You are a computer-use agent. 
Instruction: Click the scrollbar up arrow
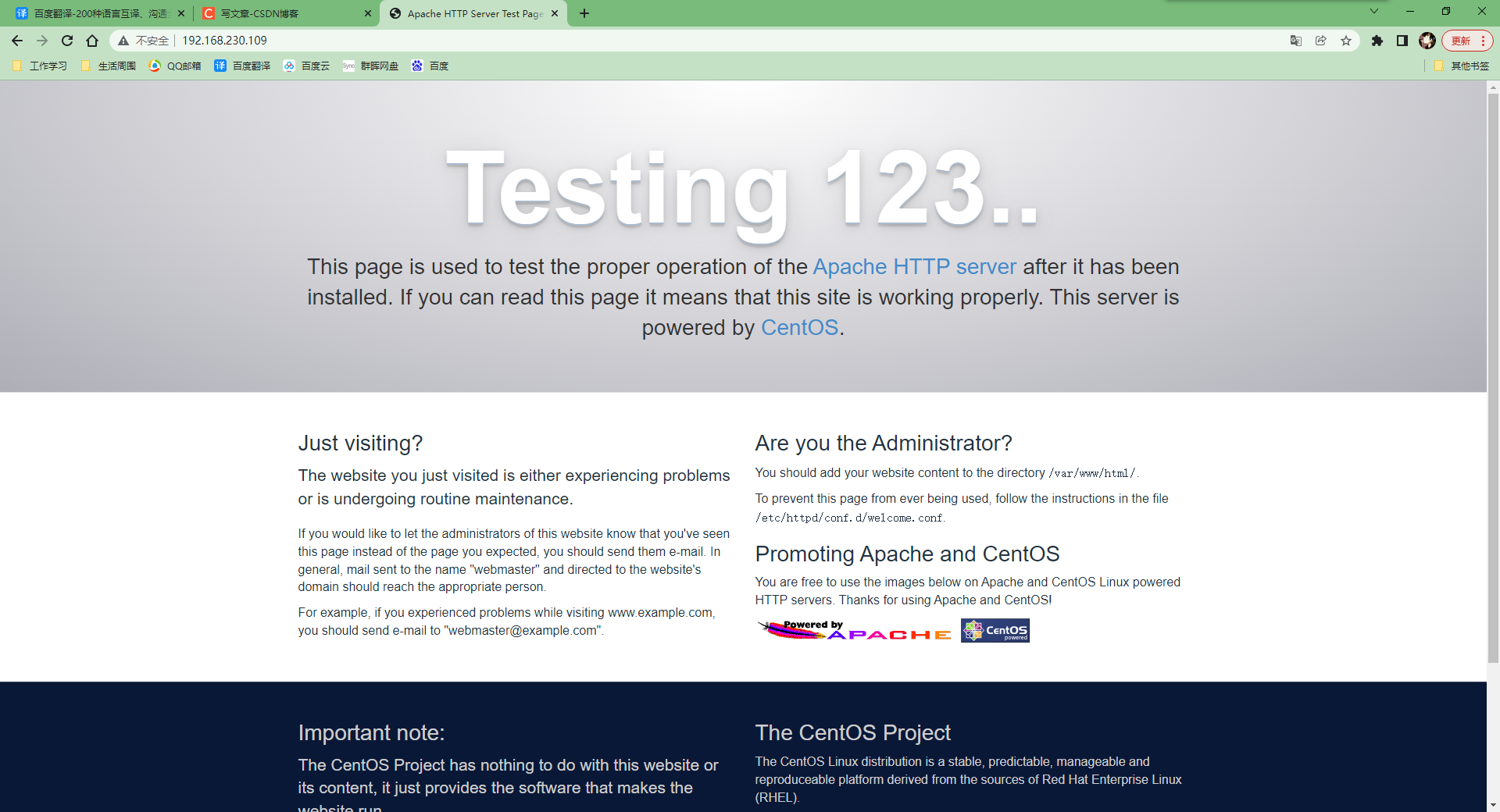1493,87
